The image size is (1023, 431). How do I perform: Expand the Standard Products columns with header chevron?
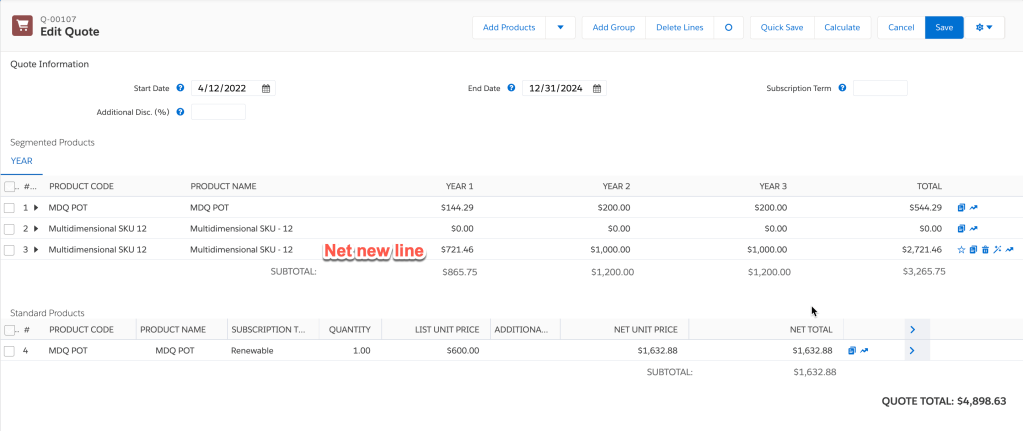click(x=912, y=329)
